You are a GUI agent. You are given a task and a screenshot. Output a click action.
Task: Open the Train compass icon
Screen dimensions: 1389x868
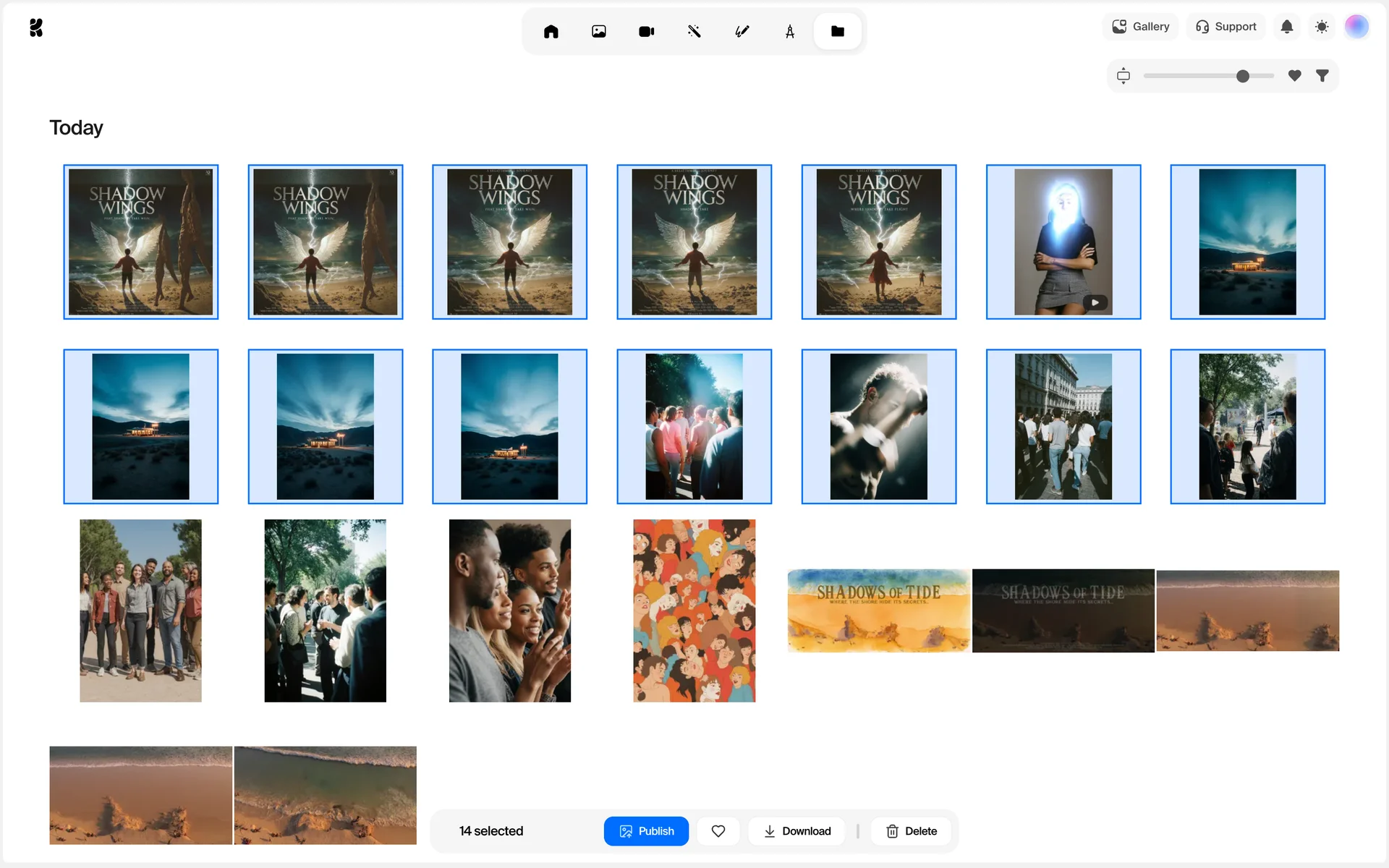789,31
